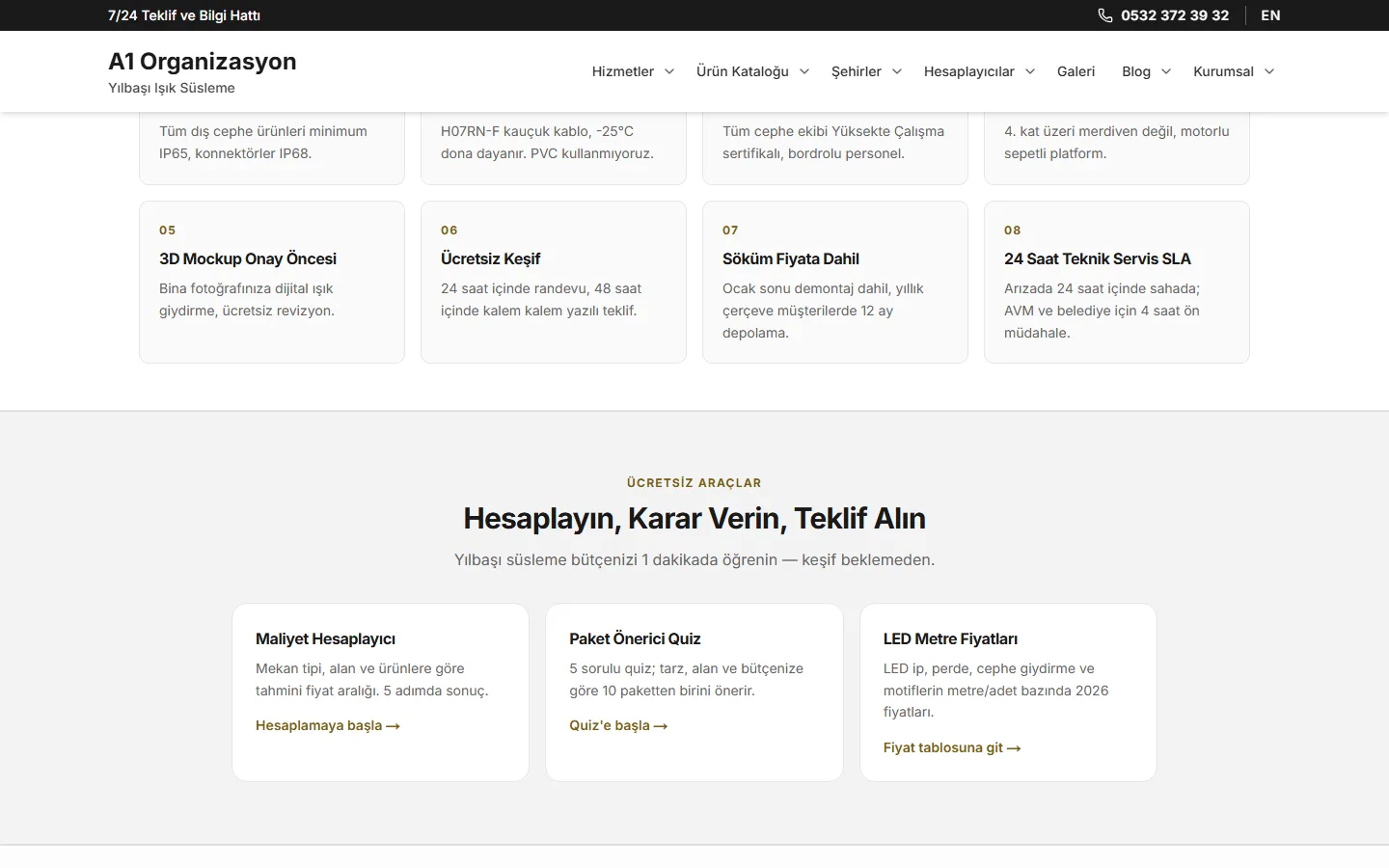The image size is (1389, 868).
Task: Select the LED Metre Fiyatları card title
Action: (950, 638)
